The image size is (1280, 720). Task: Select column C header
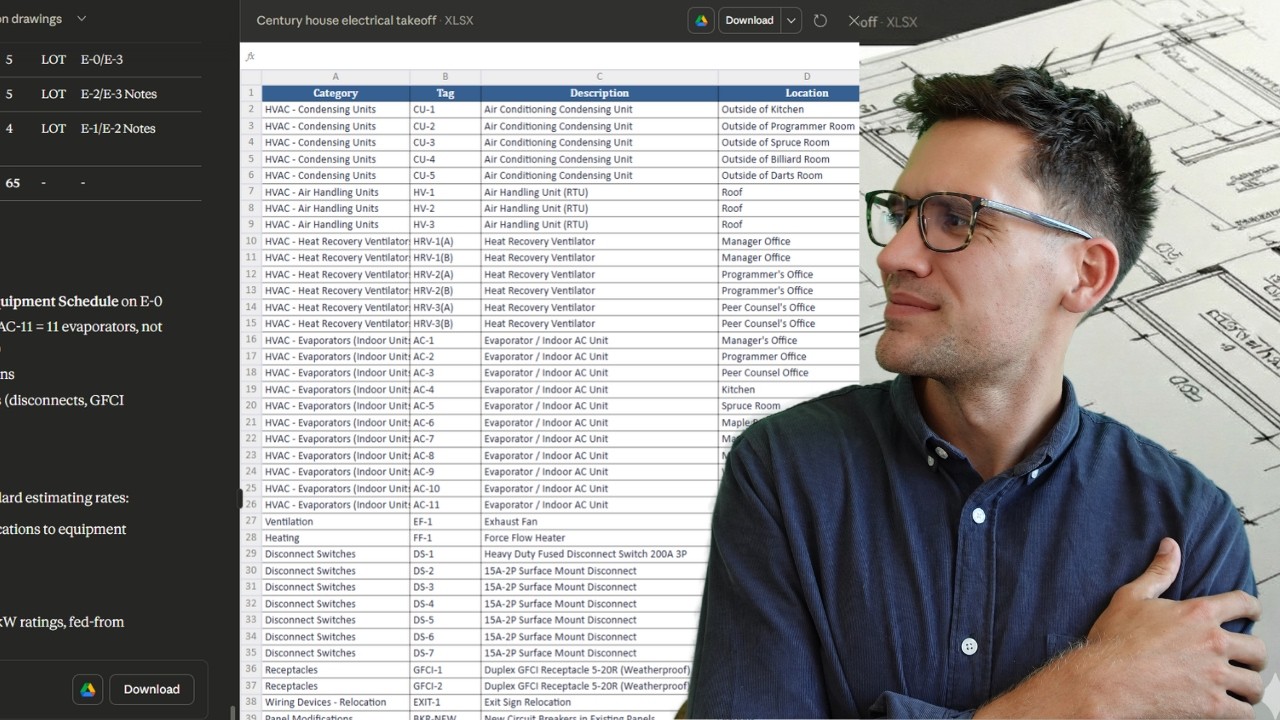pos(599,77)
